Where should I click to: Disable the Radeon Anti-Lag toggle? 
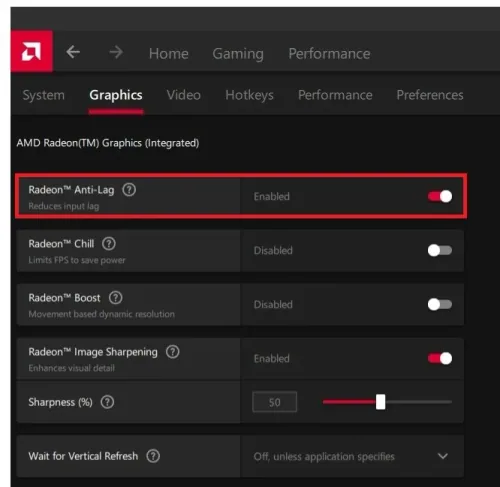coord(440,196)
